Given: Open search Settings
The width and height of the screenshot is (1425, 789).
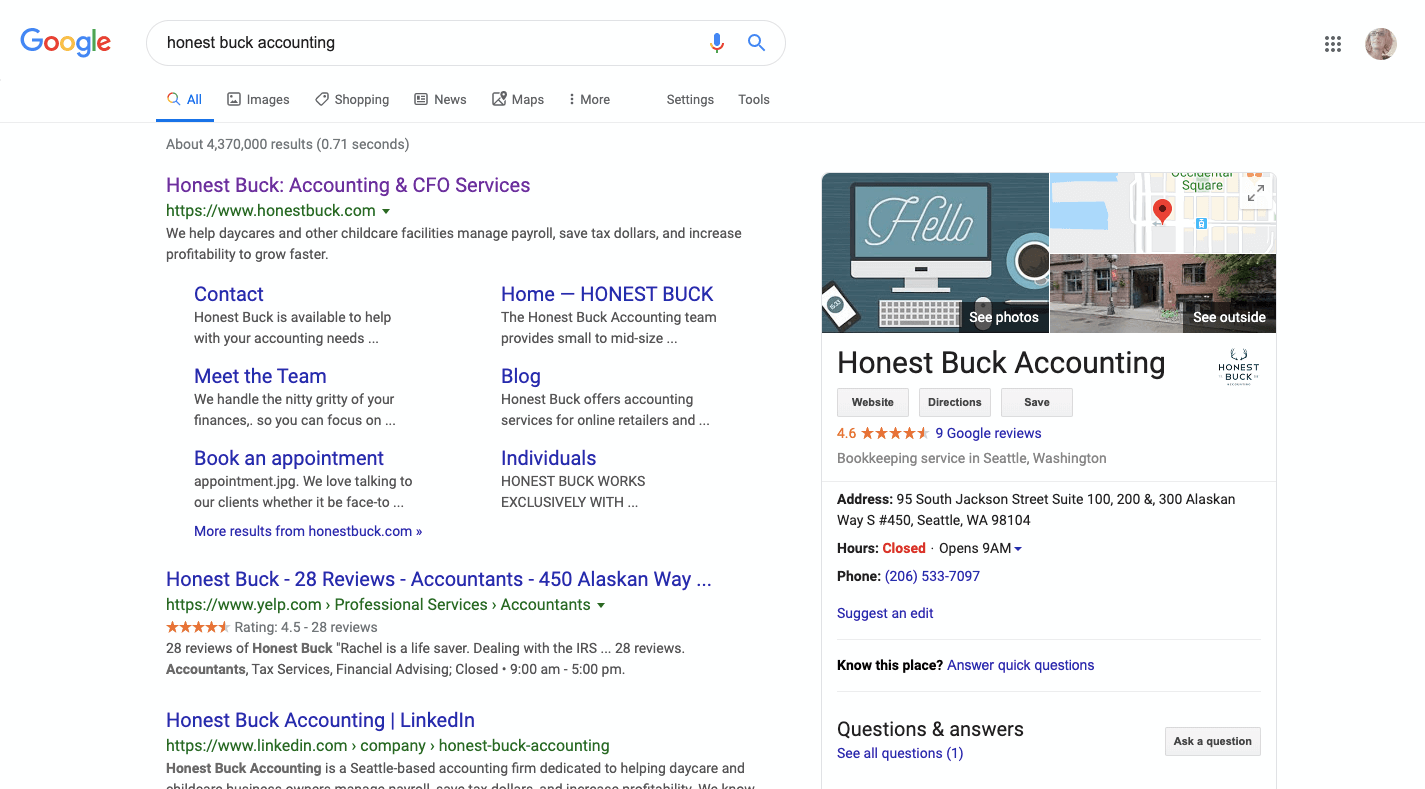Looking at the screenshot, I should click(690, 100).
